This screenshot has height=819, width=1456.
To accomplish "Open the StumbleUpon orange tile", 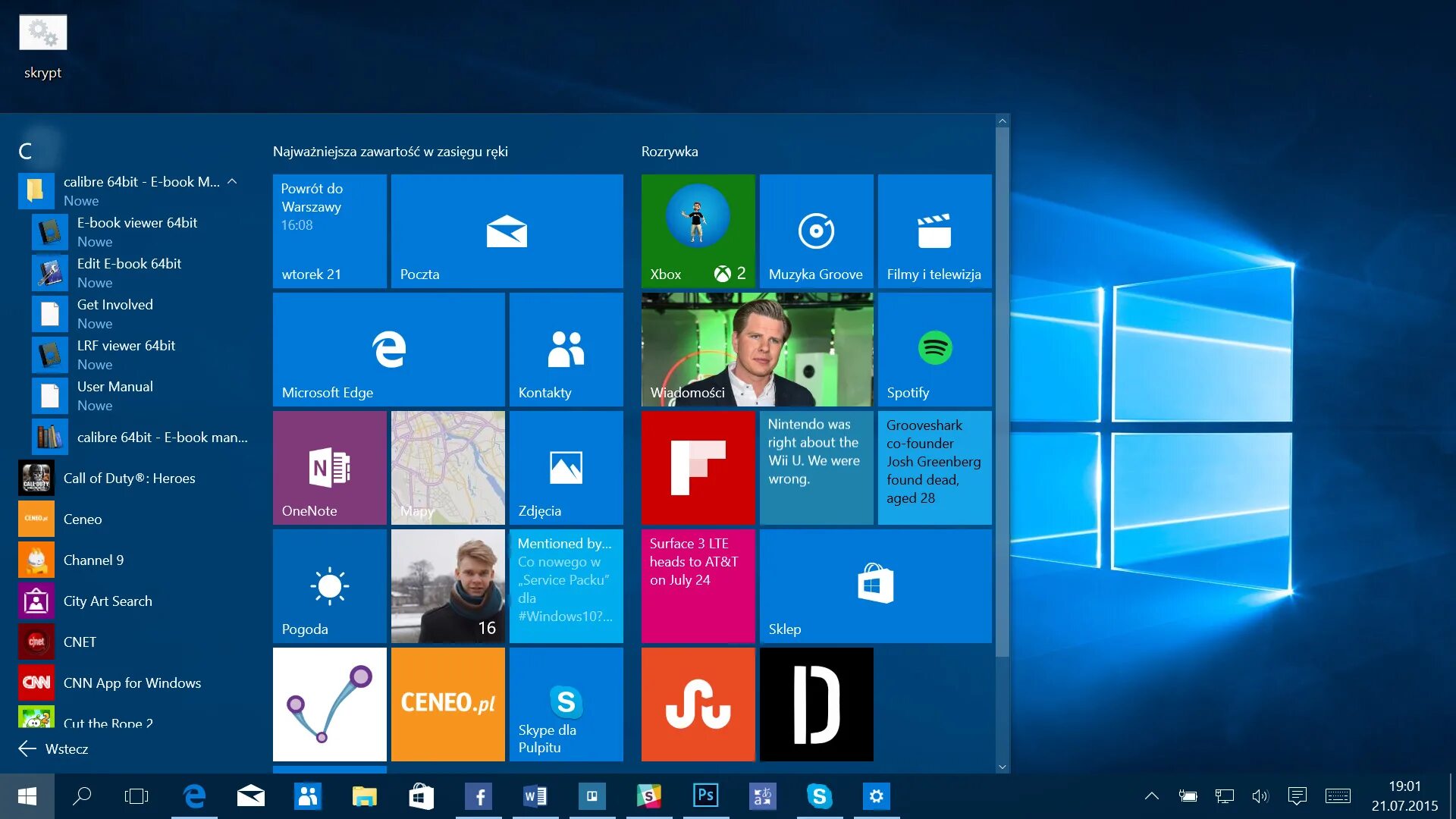I will [698, 704].
